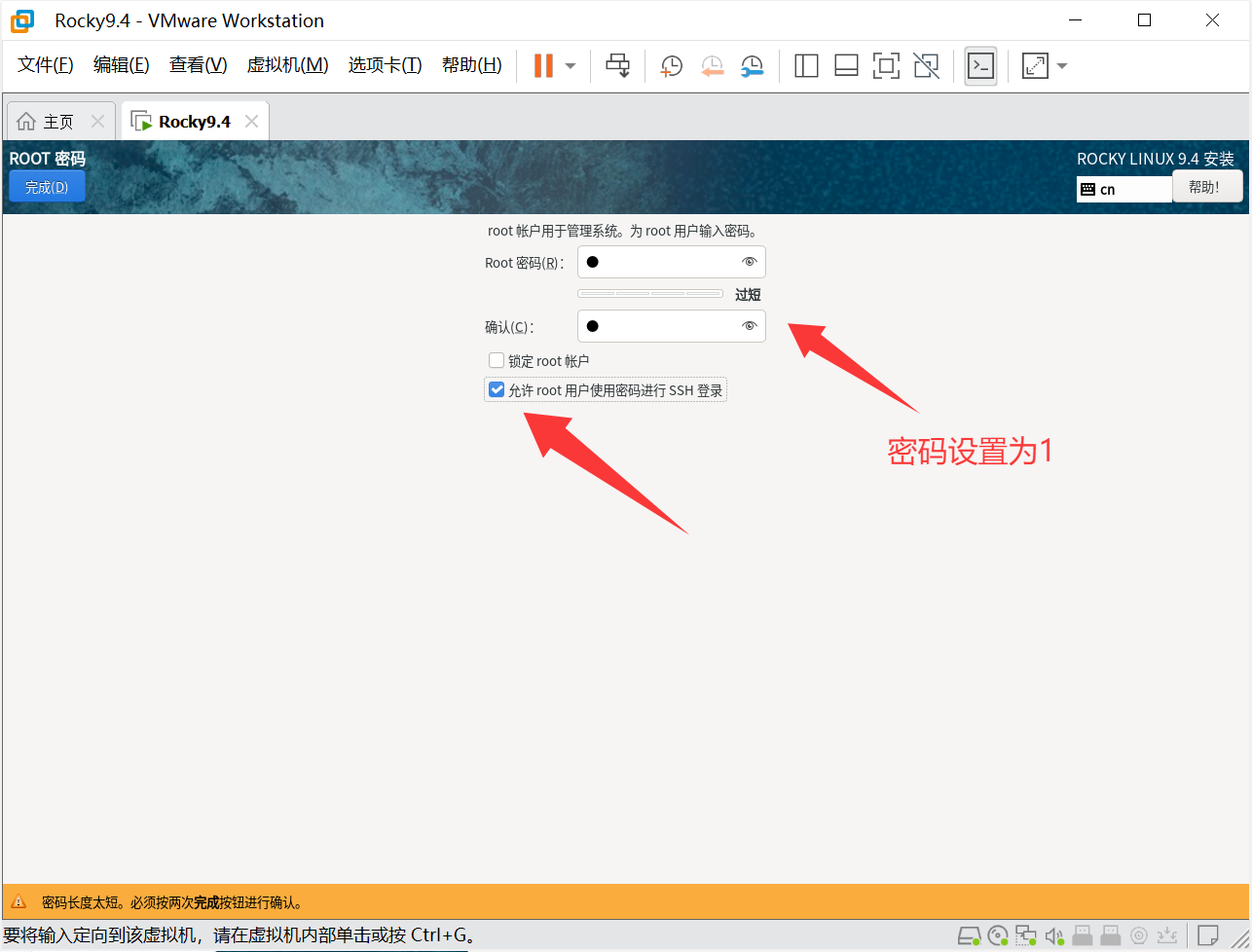This screenshot has height=952, width=1252.
Task: Click the sound device status icon
Action: (1053, 936)
